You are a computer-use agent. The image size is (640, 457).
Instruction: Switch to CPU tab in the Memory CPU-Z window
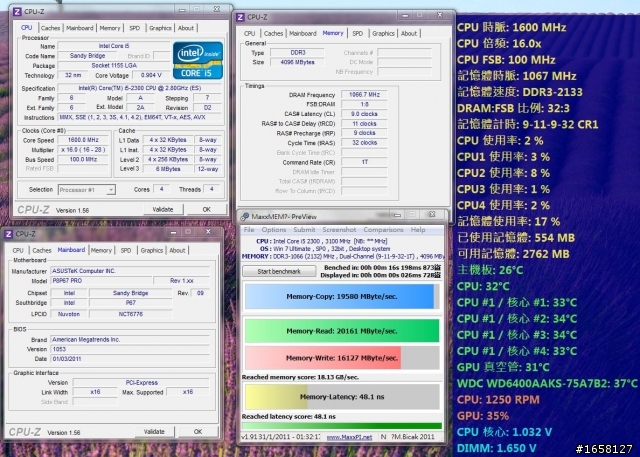coord(249,33)
